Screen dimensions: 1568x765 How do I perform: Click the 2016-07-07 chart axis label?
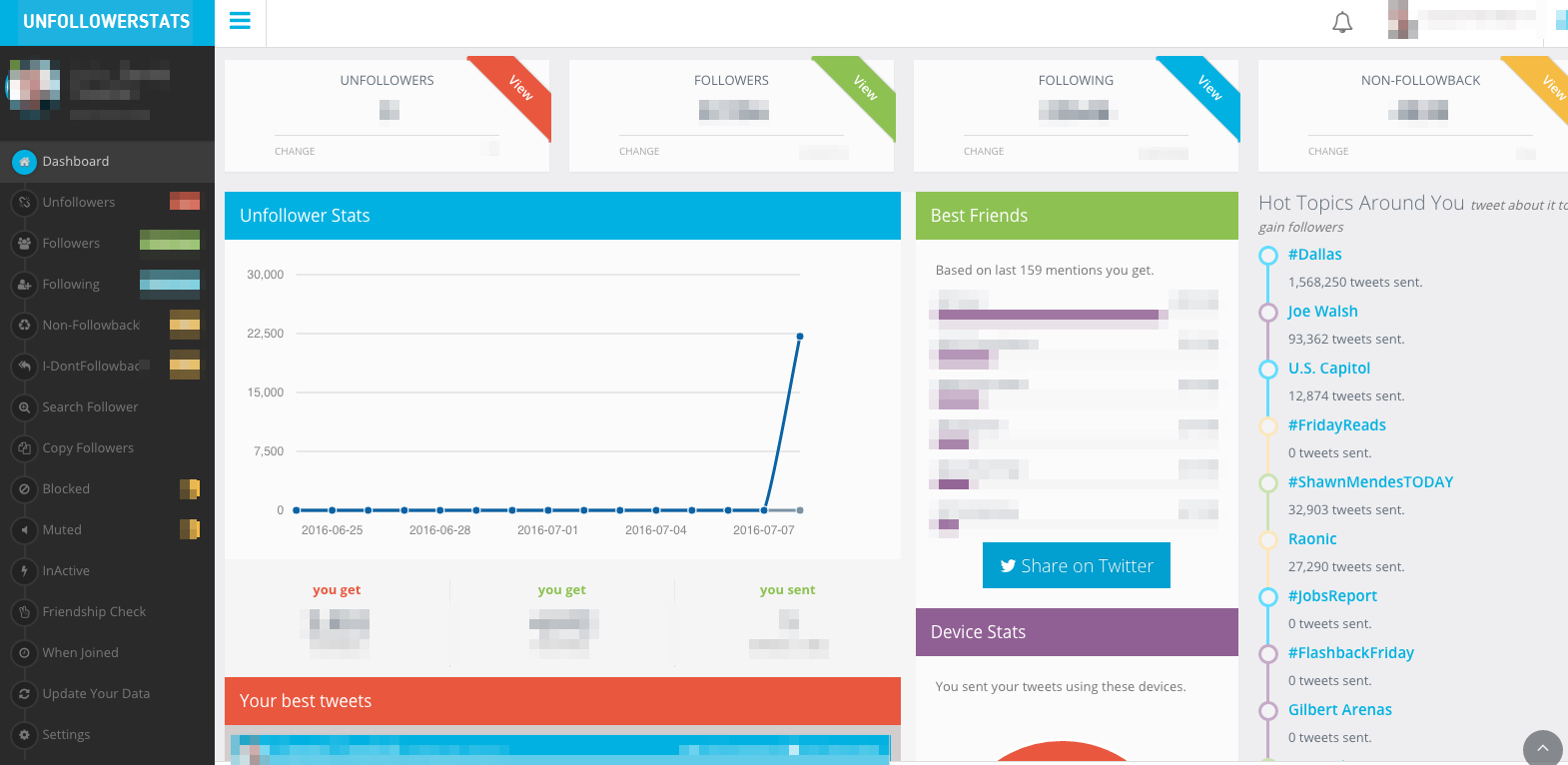tap(764, 530)
